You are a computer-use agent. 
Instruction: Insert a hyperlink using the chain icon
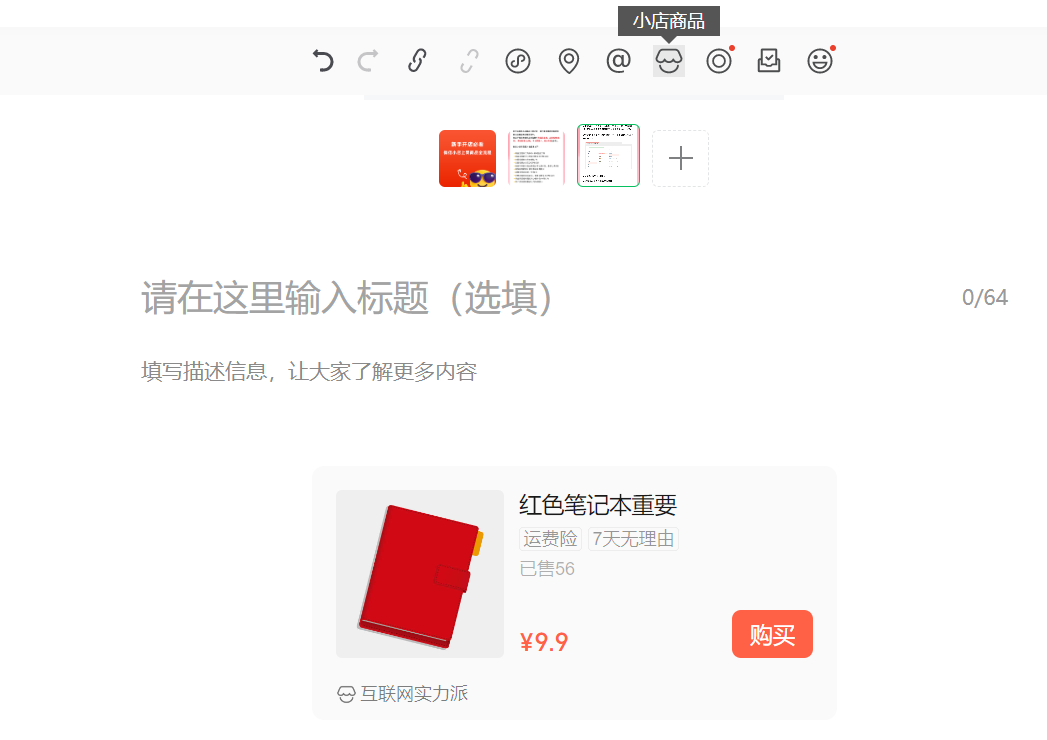click(417, 61)
